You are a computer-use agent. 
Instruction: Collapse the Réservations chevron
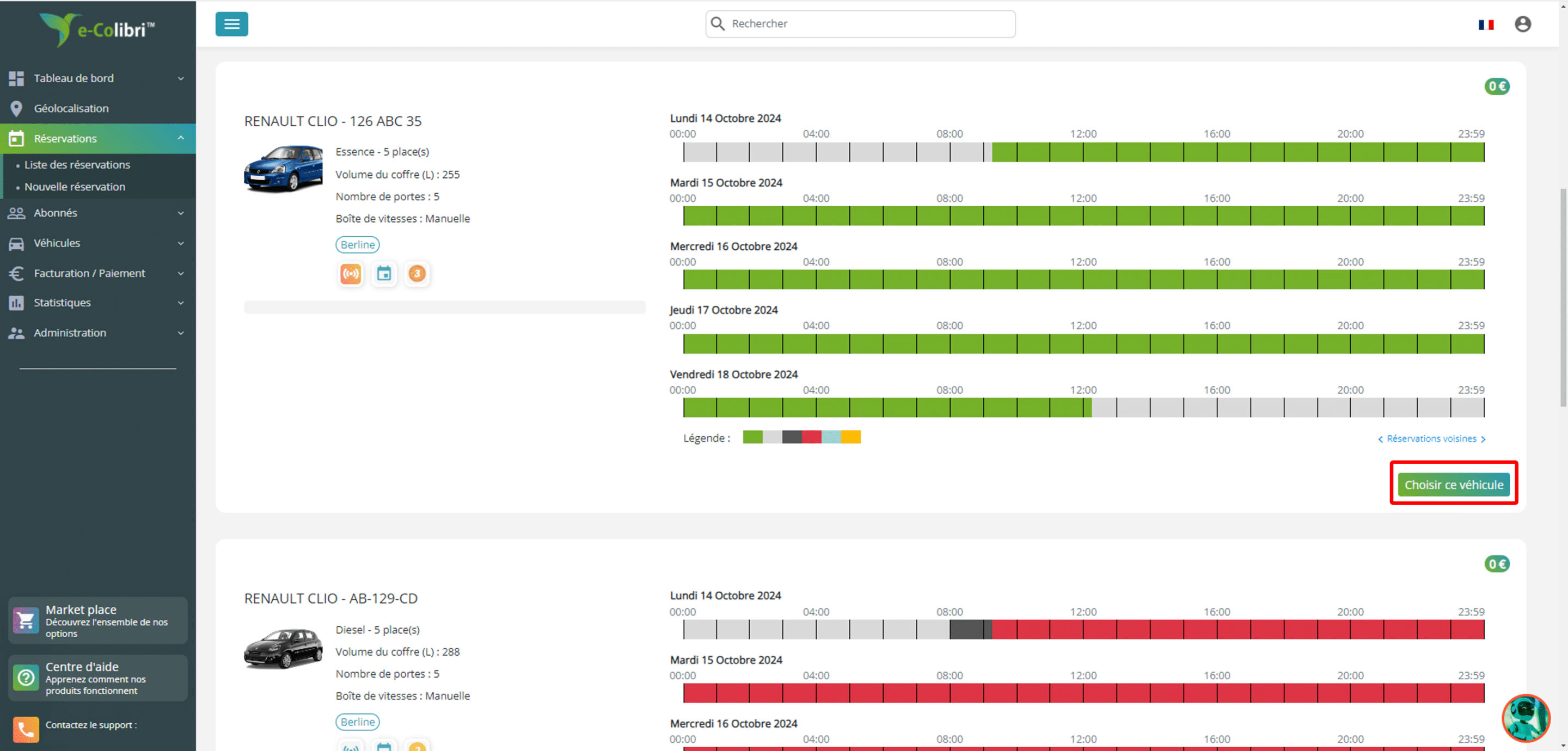tap(181, 138)
